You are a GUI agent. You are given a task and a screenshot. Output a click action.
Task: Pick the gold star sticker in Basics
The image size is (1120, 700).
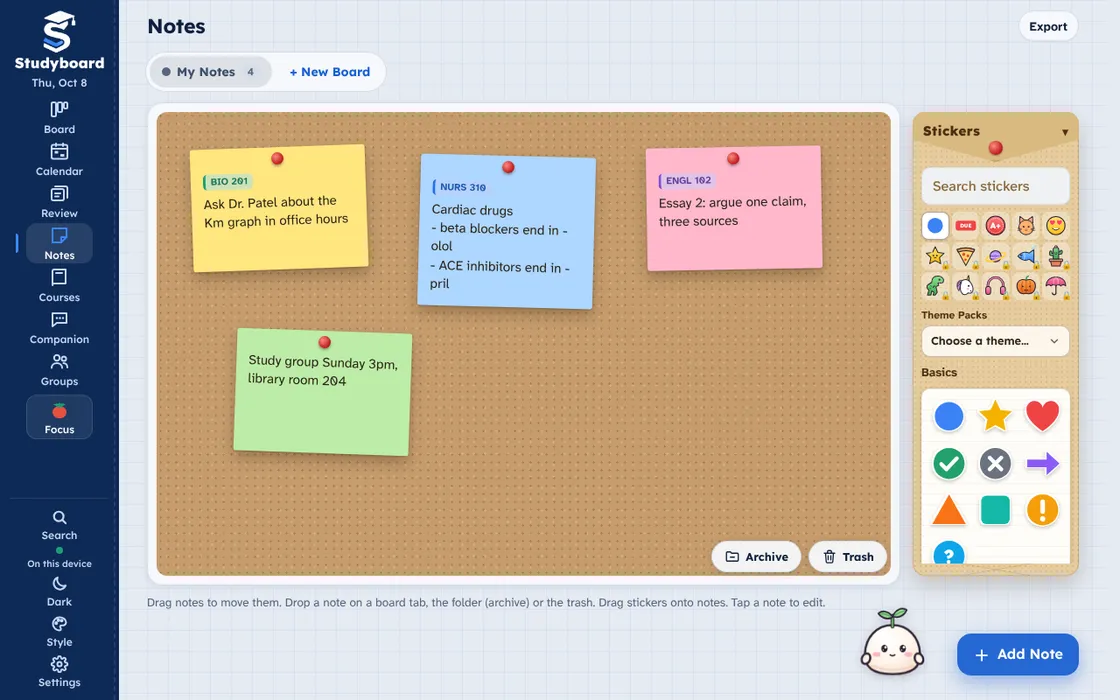tap(995, 416)
